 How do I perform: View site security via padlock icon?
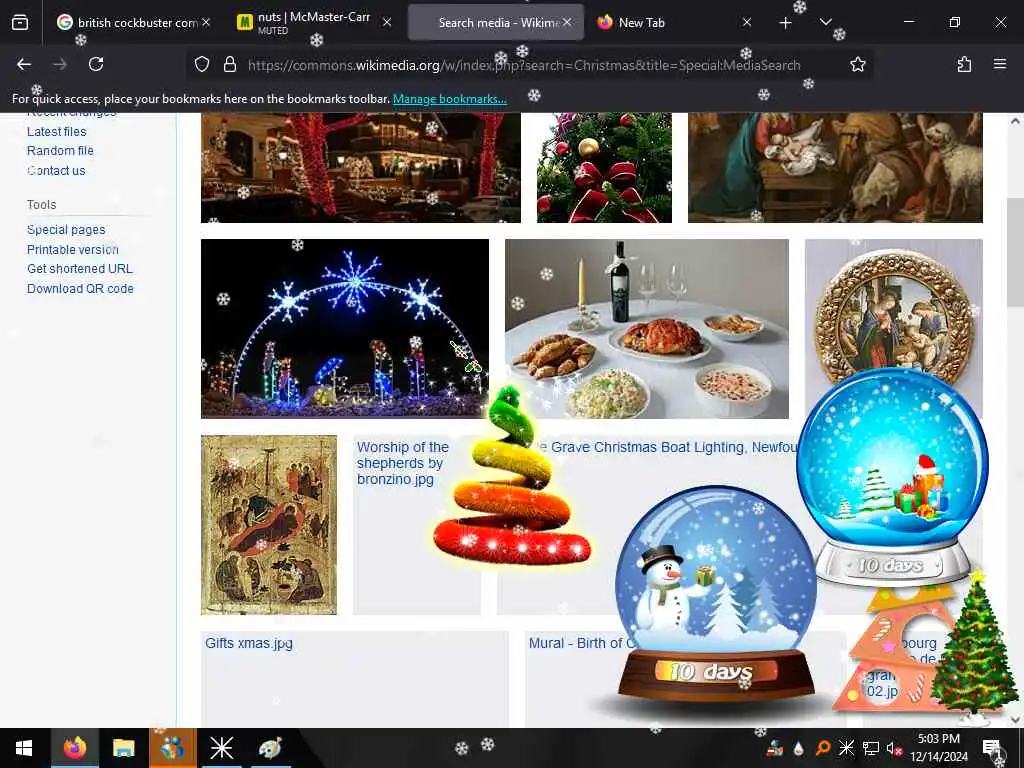point(229,65)
